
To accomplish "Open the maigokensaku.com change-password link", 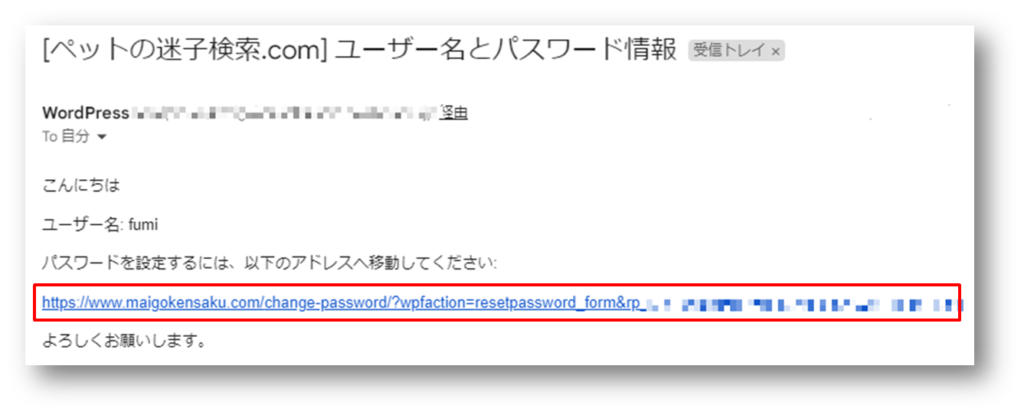I will click(x=502, y=303).
